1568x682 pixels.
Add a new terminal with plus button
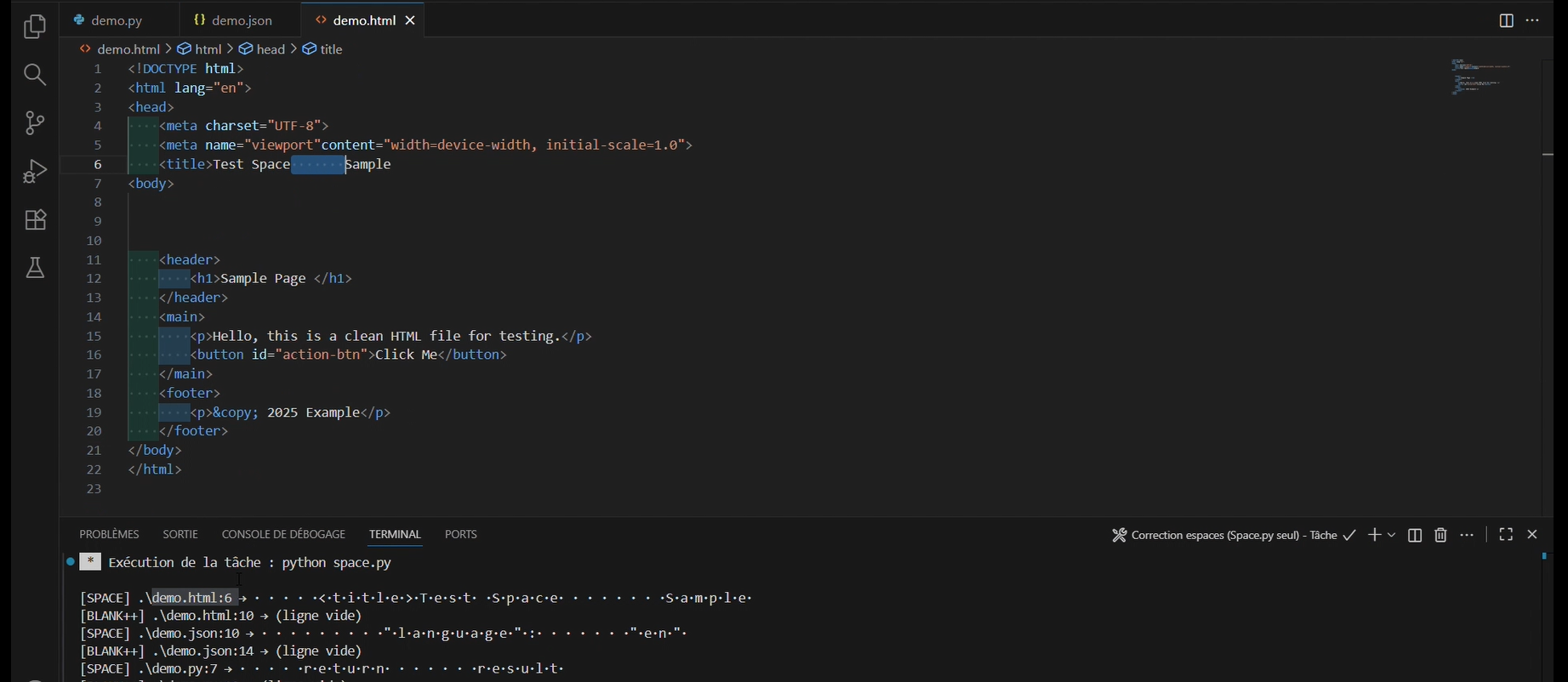tap(1374, 535)
